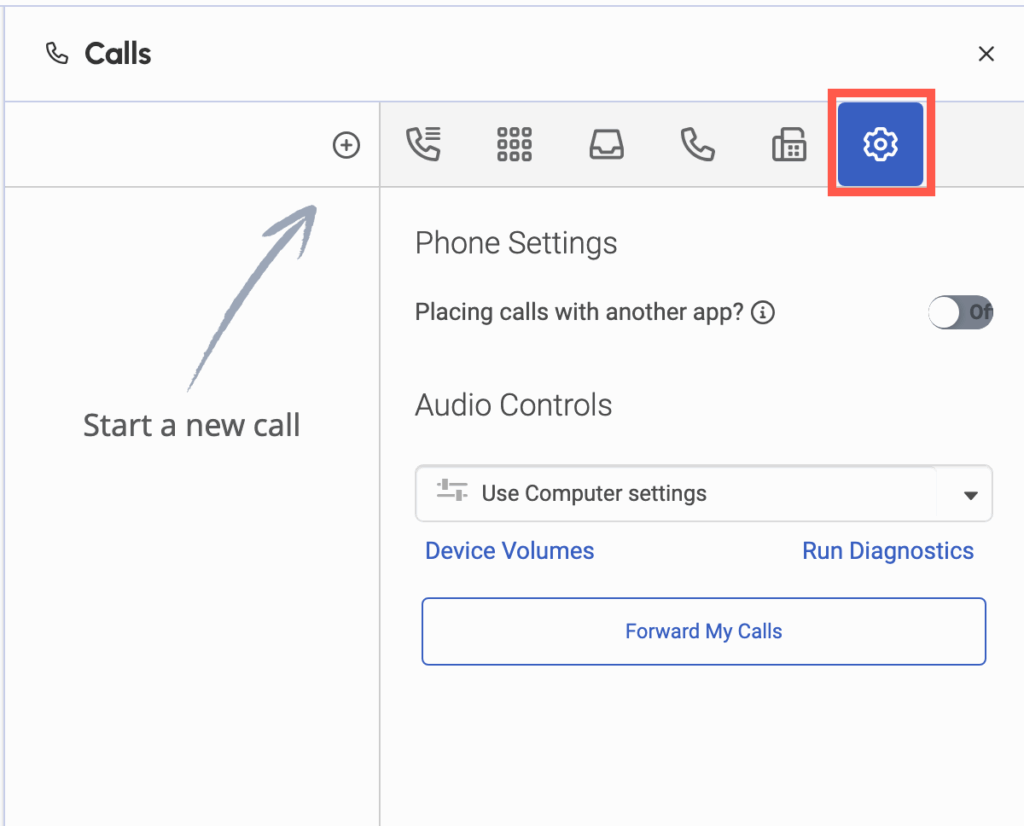Click the Calls header phone icon
The width and height of the screenshot is (1024, 826).
point(56,53)
